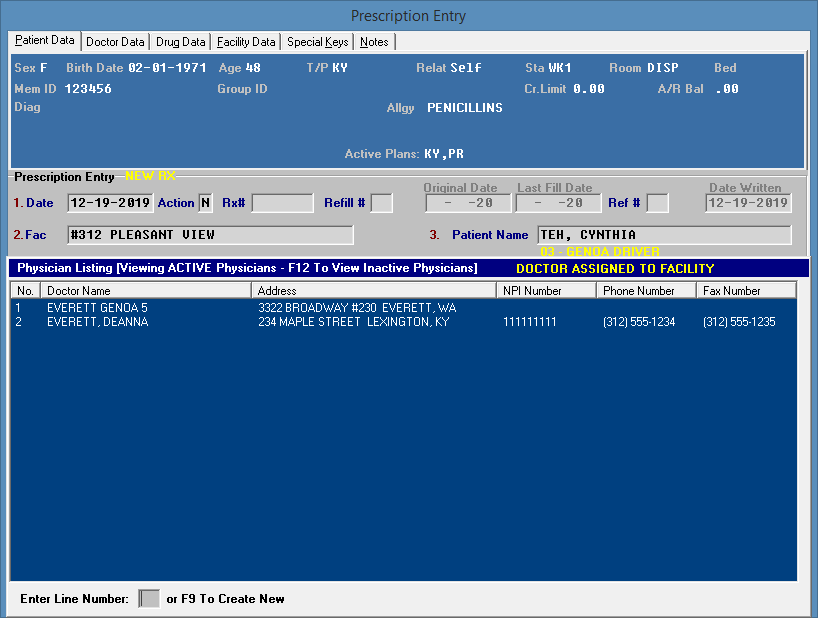
Task: Select physician row EVERETT, DEANNA
Action: 97,323
